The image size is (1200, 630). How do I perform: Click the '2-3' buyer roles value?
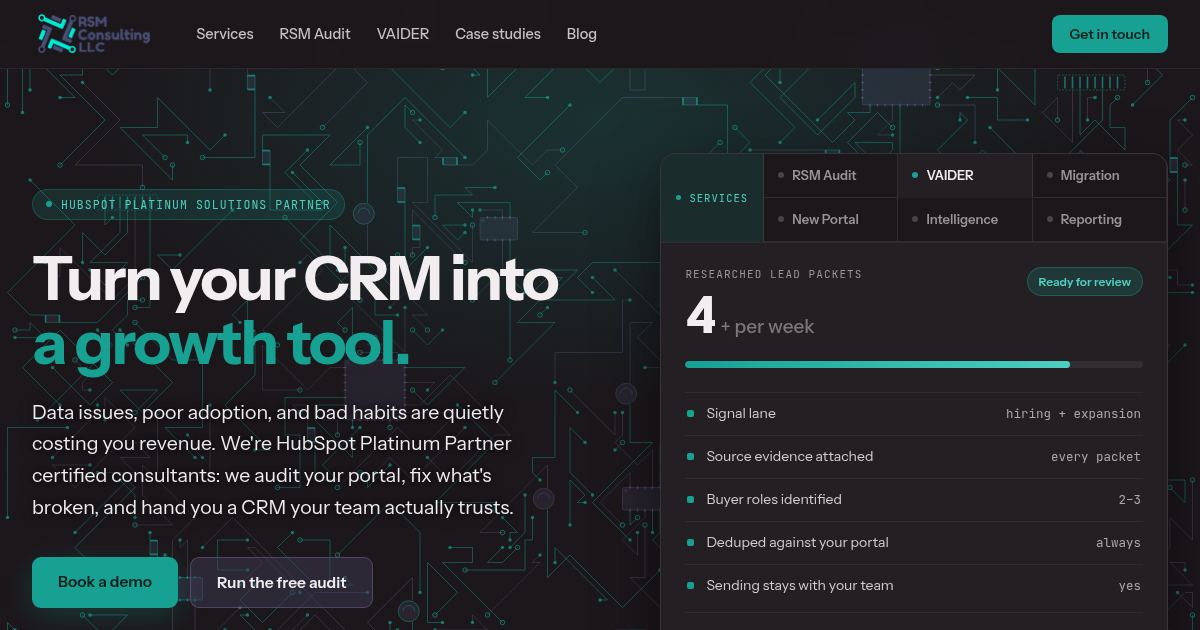(x=1130, y=500)
